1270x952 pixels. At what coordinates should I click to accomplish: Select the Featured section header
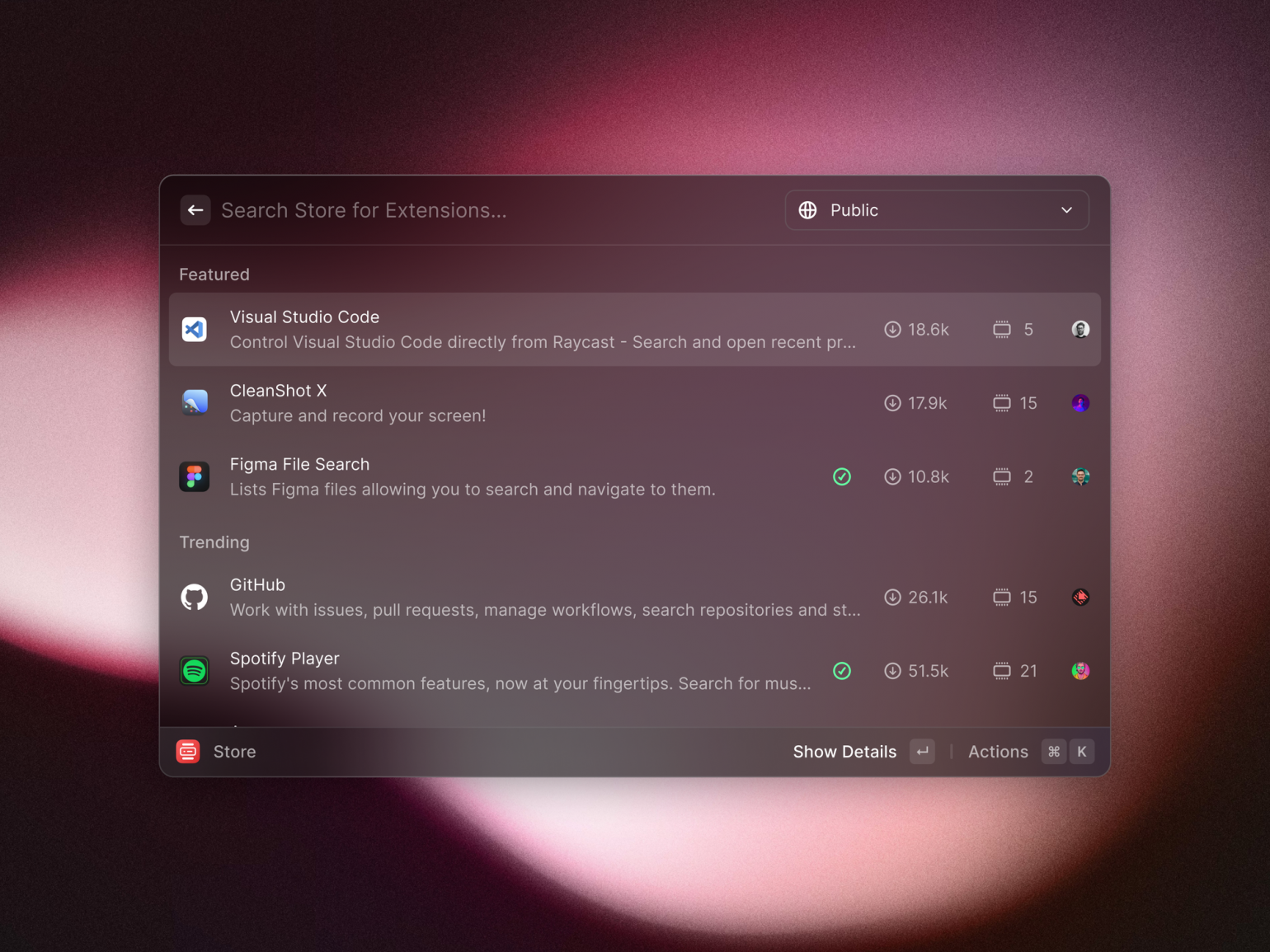tap(214, 274)
